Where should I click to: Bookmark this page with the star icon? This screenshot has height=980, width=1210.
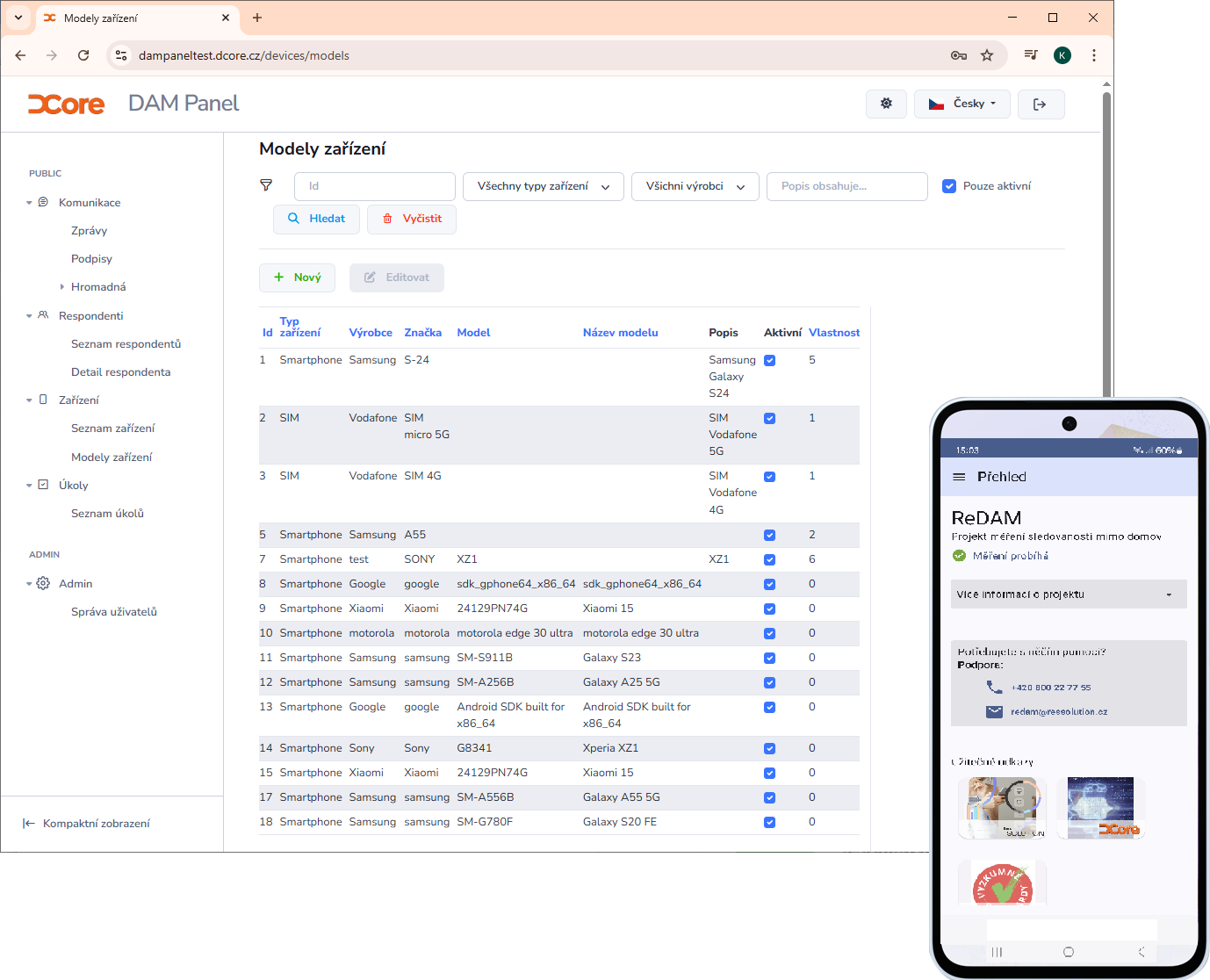coord(987,55)
